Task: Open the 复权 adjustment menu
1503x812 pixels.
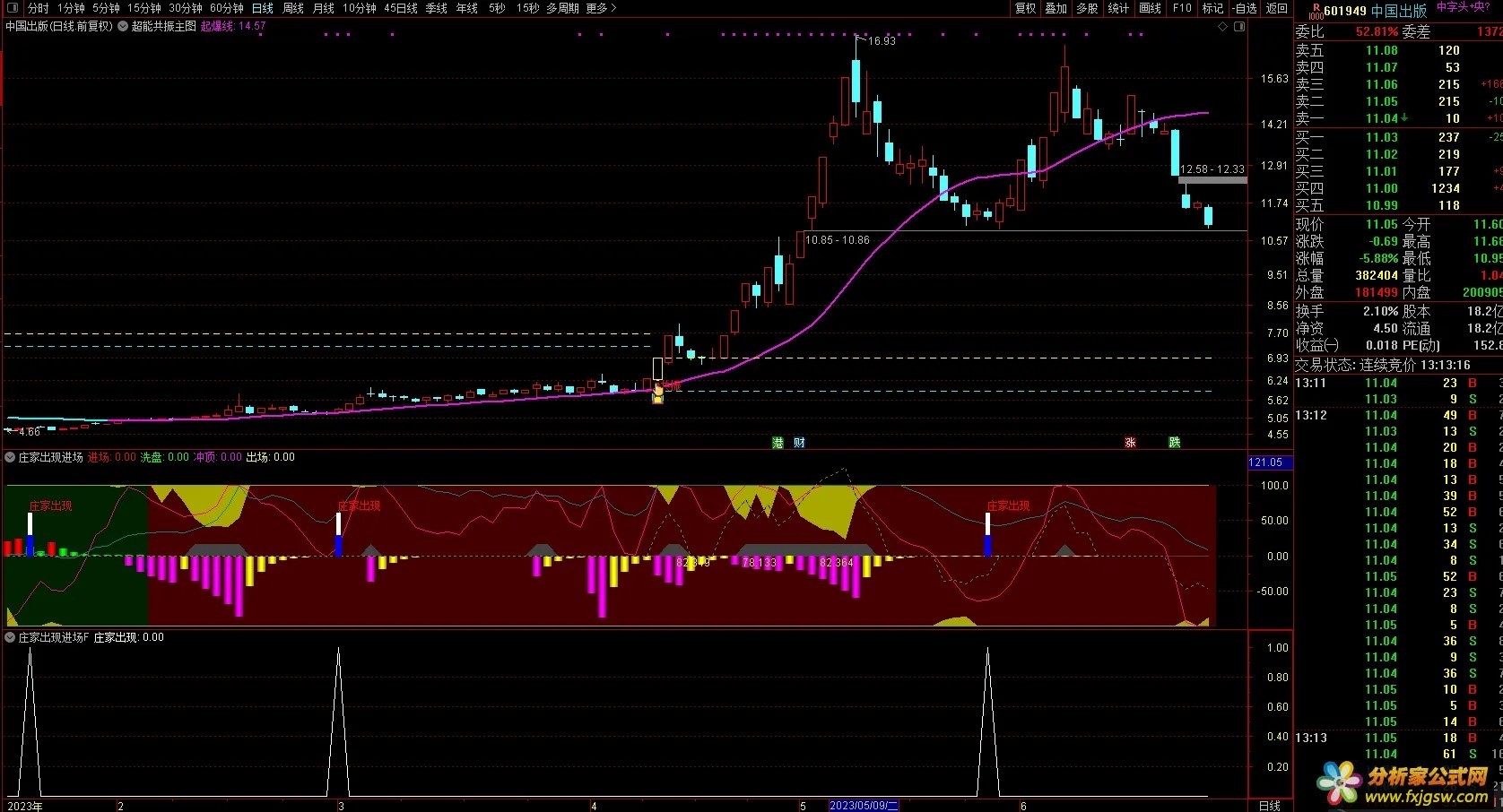Action: click(1026, 8)
